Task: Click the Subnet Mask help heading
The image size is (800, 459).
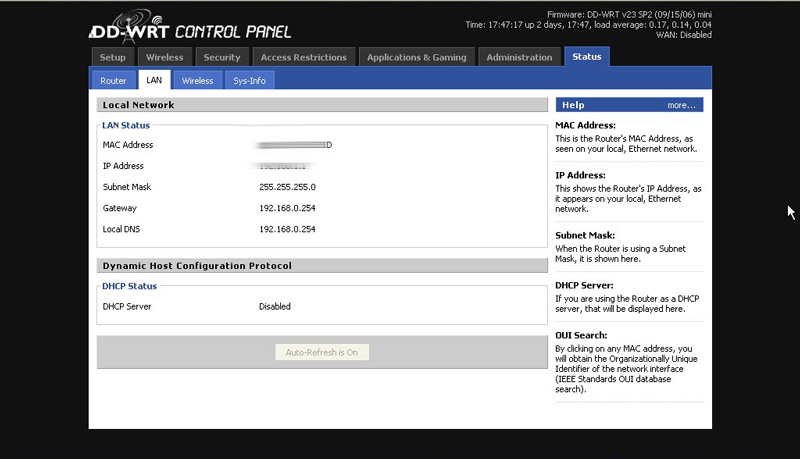Action: (x=585, y=235)
